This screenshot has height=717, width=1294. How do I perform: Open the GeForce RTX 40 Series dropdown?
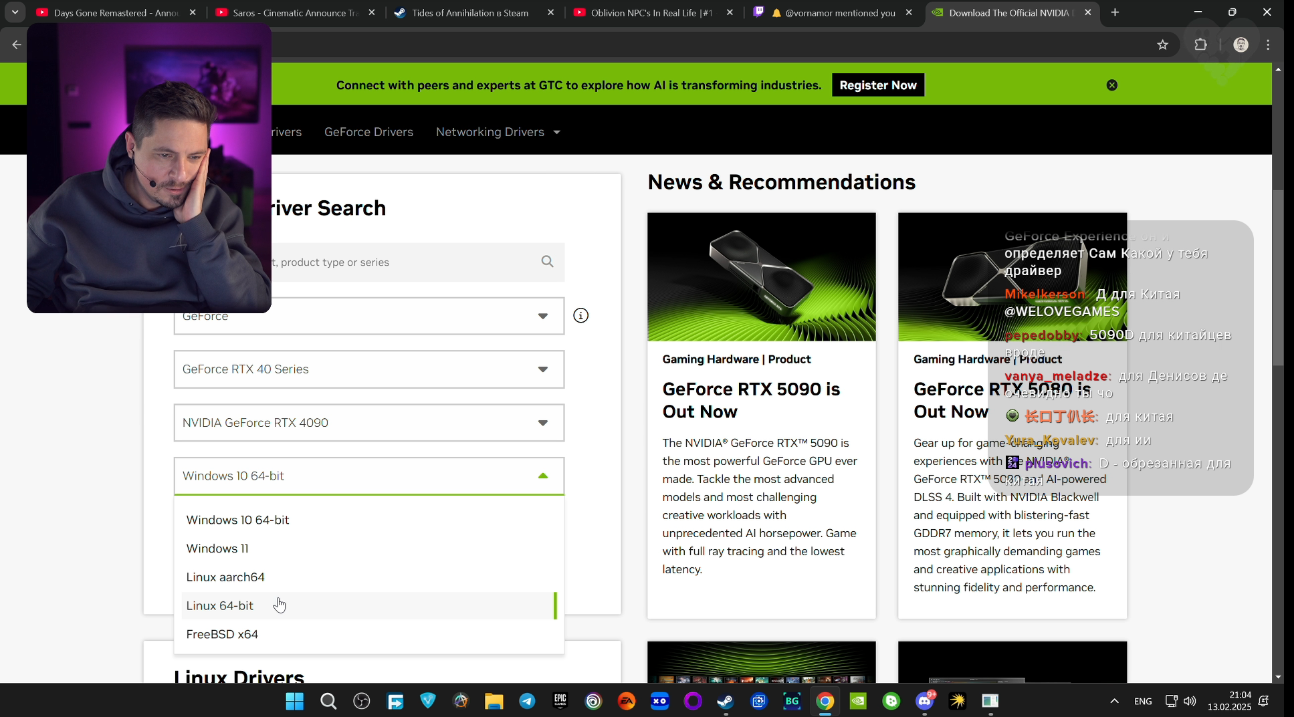click(369, 369)
